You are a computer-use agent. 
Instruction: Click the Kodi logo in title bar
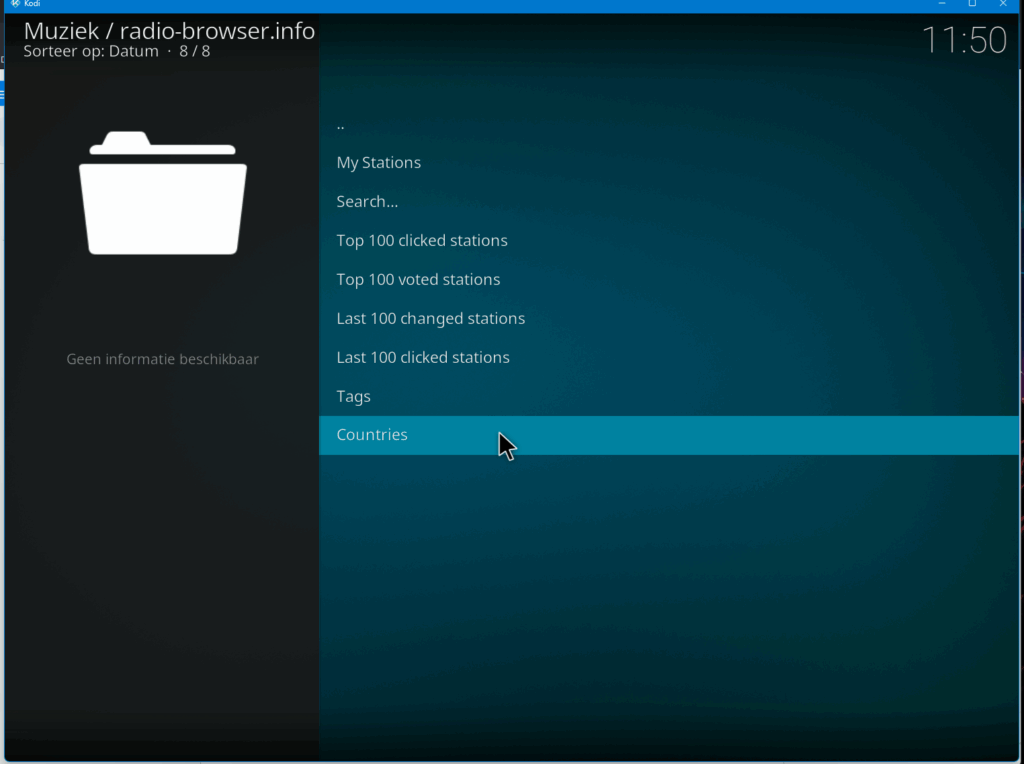click(15, 4)
